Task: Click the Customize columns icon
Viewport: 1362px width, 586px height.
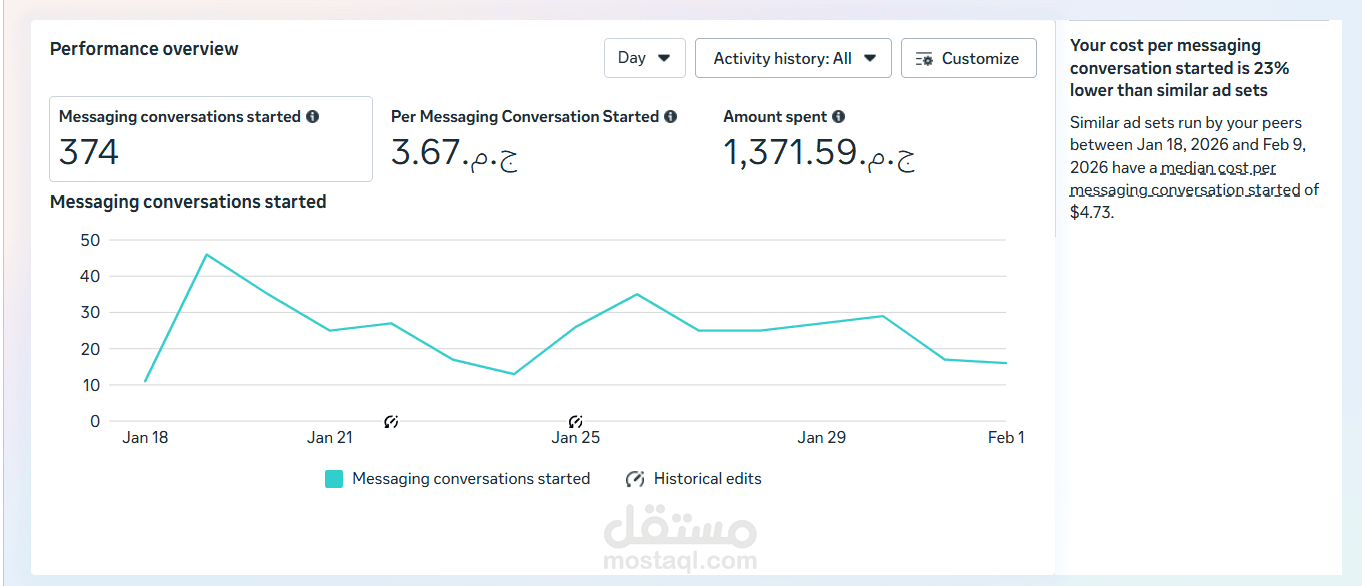Action: pos(925,59)
